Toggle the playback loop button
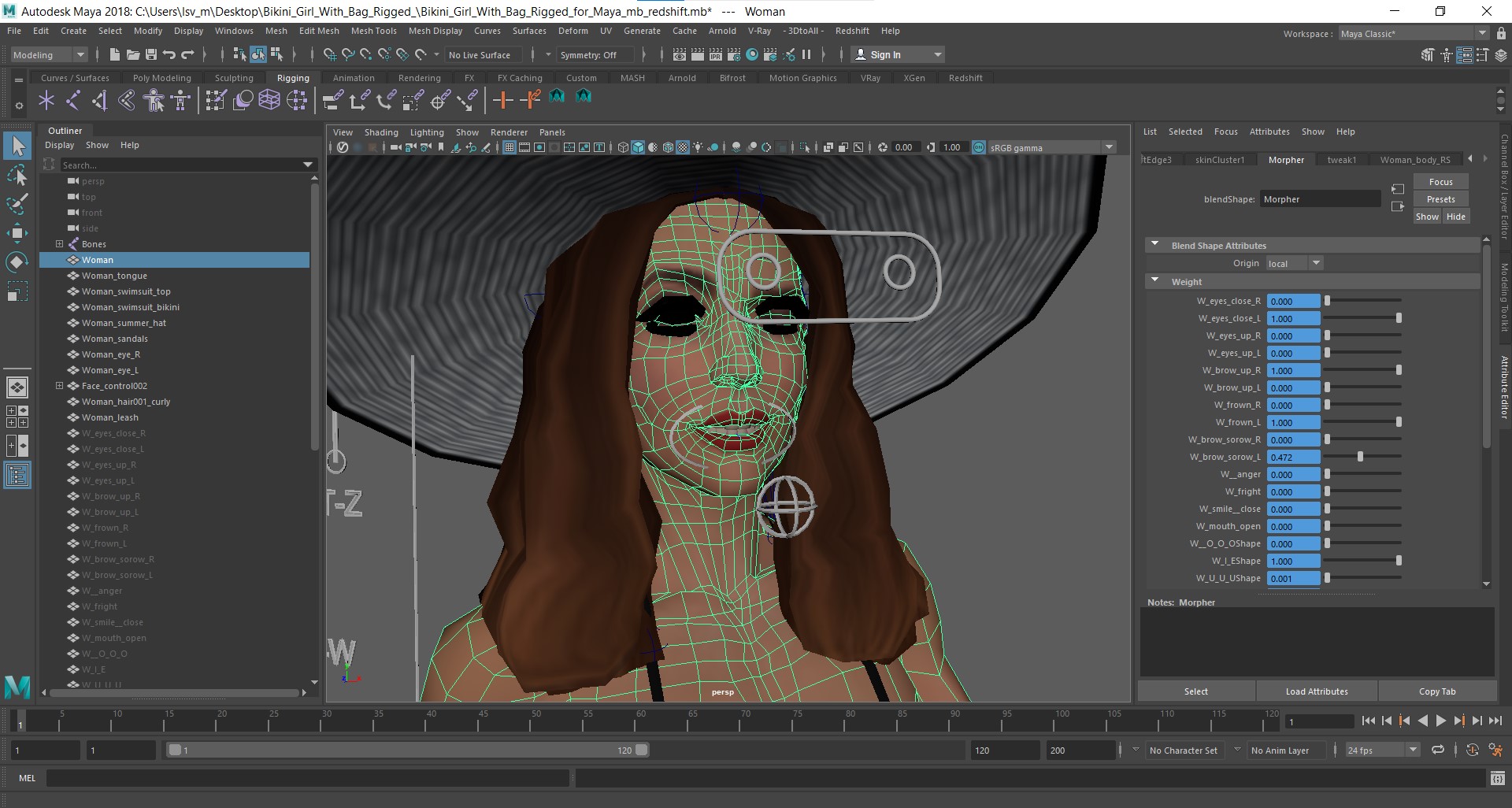Screen dimensions: 1512x808 (x=1438, y=750)
